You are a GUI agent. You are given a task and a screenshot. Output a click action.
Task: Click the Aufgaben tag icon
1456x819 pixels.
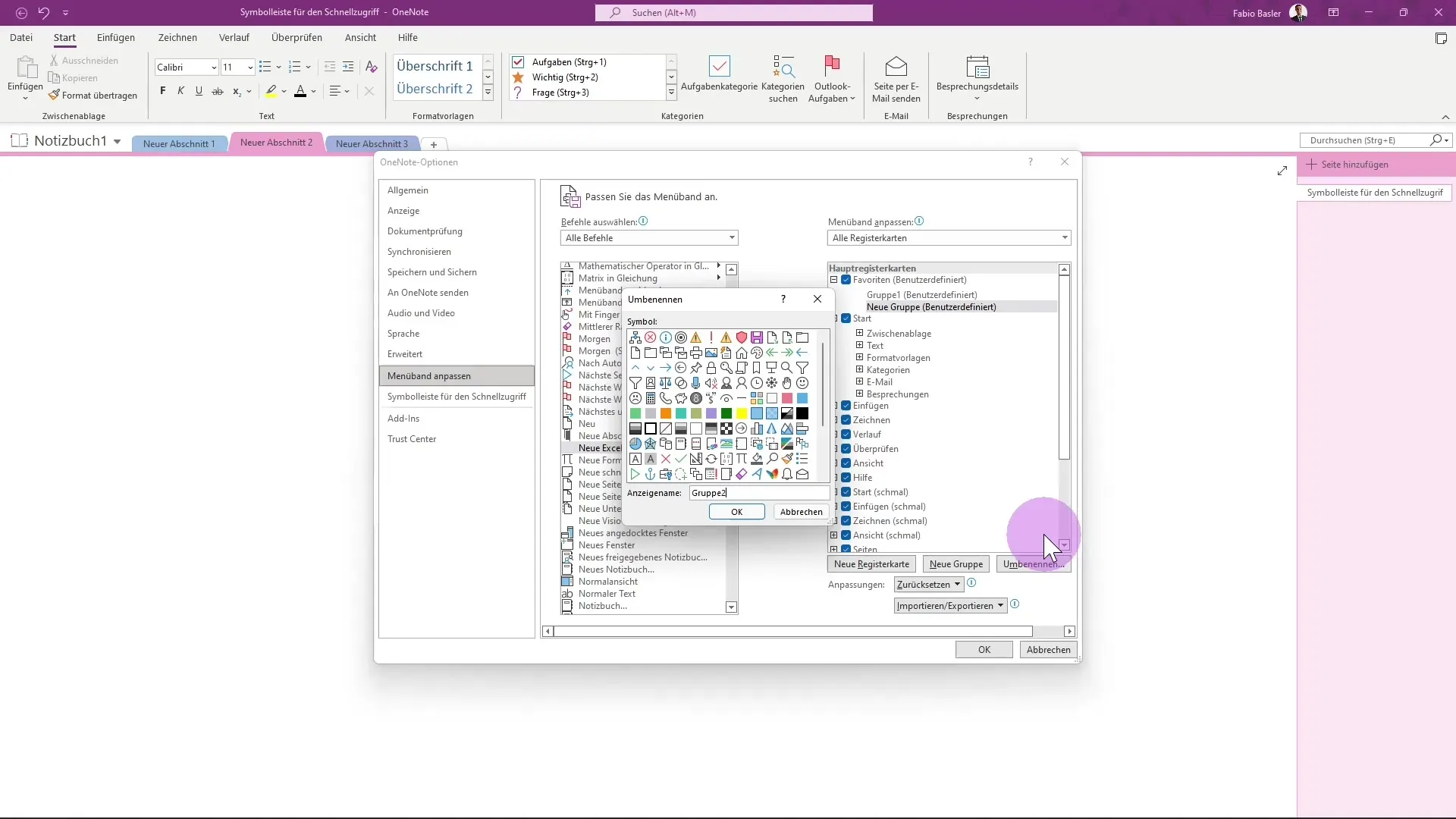(x=520, y=61)
